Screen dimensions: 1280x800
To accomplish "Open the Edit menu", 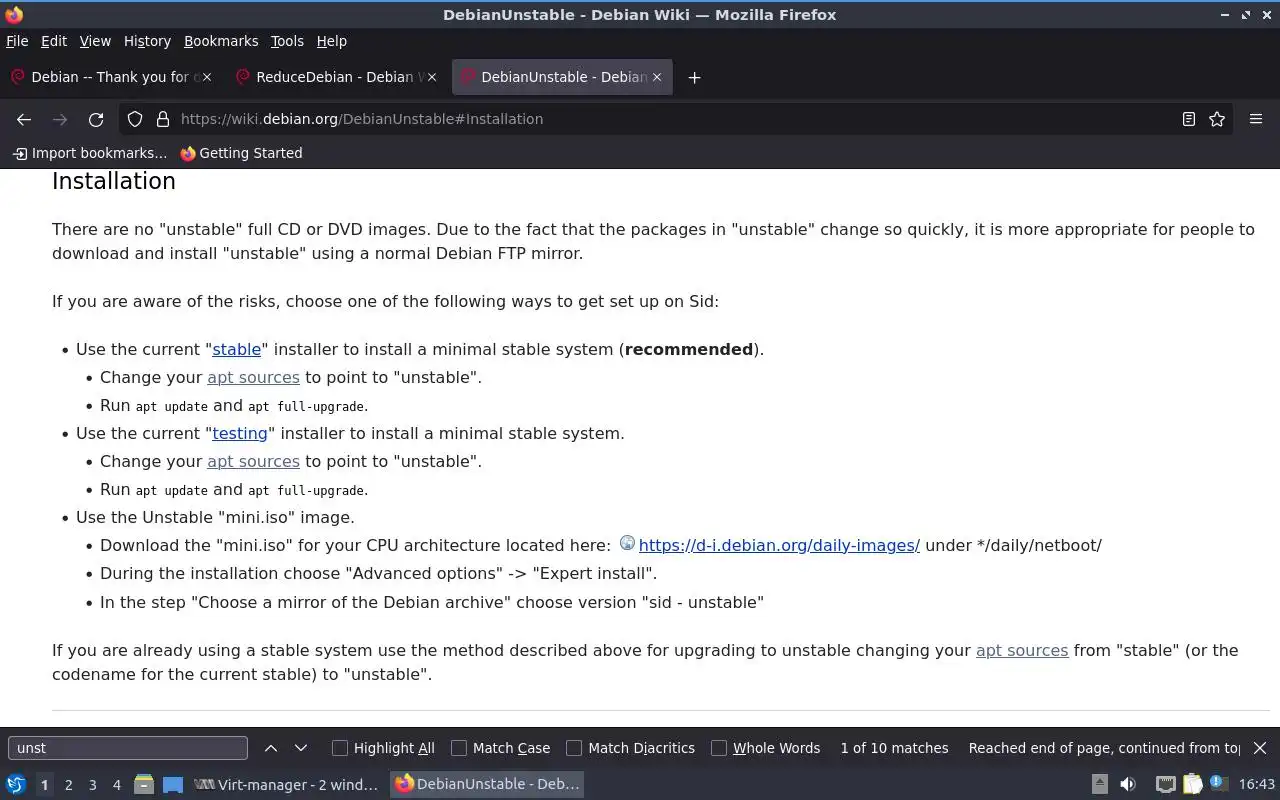I will click(54, 41).
